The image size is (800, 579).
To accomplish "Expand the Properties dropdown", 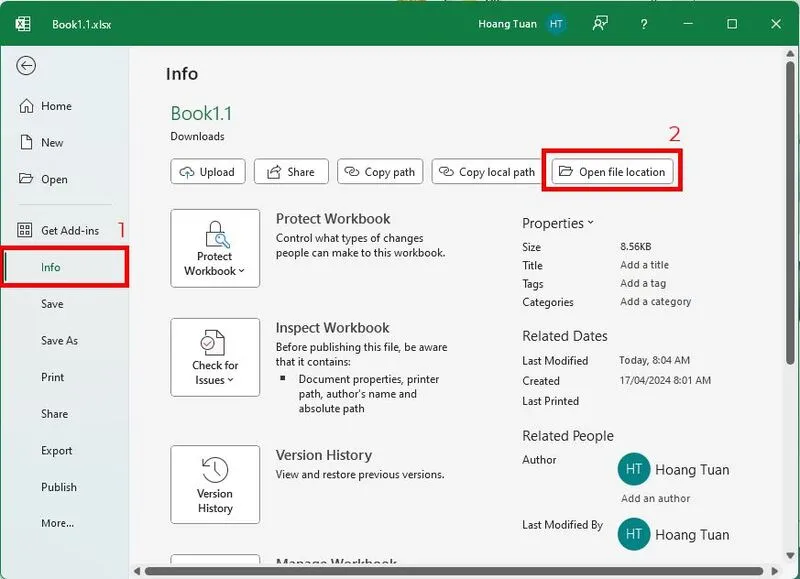I will click(558, 223).
